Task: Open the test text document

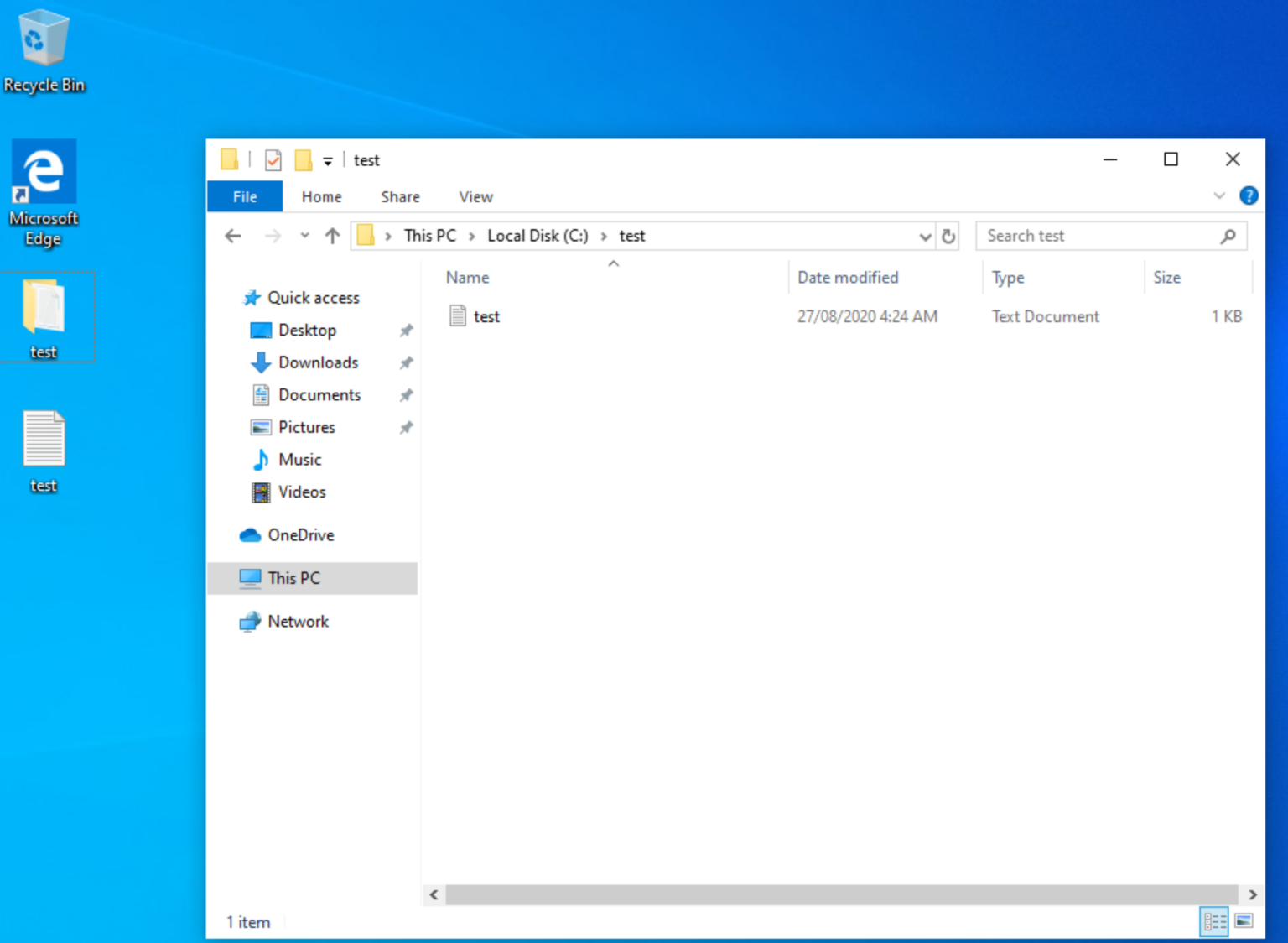Action: coord(486,316)
